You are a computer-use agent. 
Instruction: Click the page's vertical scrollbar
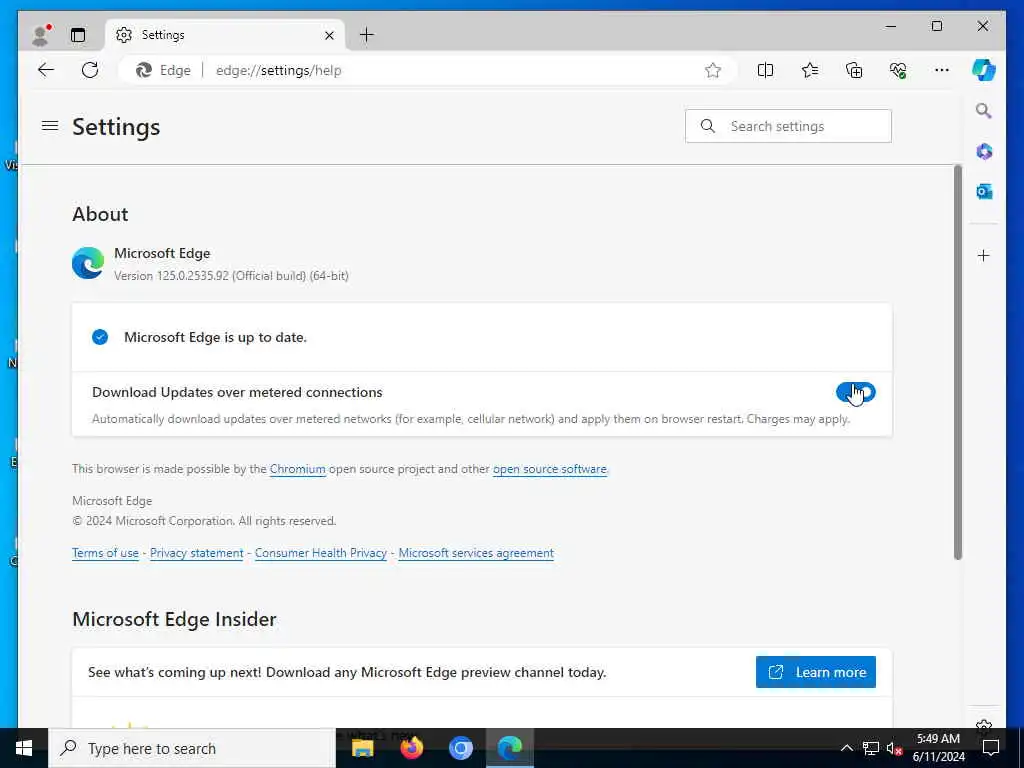pyautogui.click(x=958, y=362)
